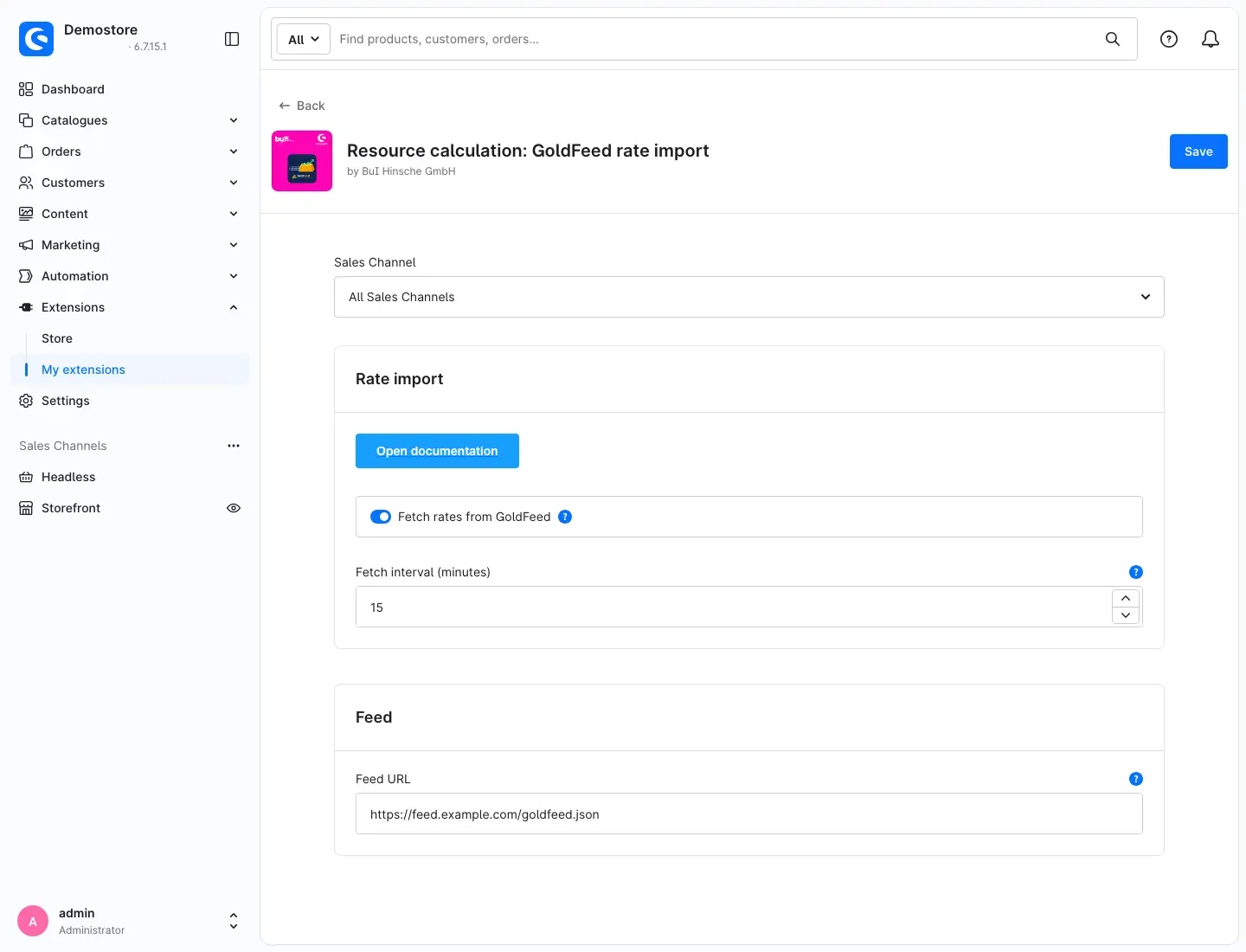
Task: Increase the fetch interval value
Action: [1126, 598]
